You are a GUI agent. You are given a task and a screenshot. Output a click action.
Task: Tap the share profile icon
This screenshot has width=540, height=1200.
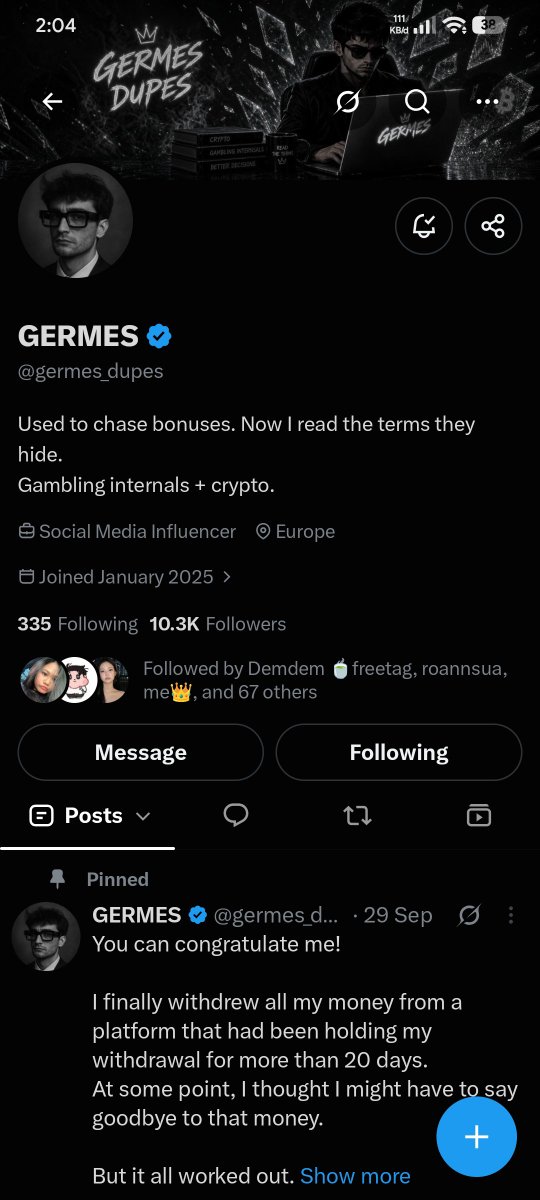click(493, 226)
